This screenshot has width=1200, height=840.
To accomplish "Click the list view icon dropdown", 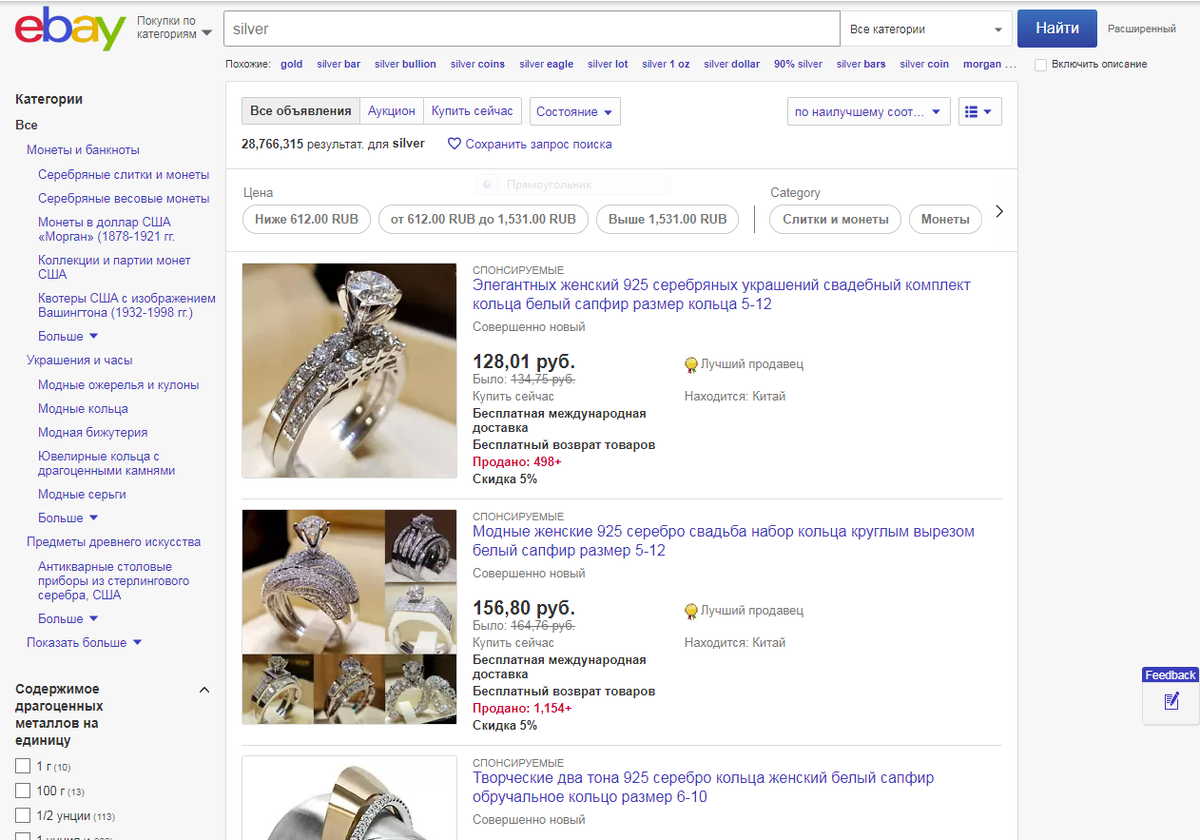I will click(x=980, y=112).
